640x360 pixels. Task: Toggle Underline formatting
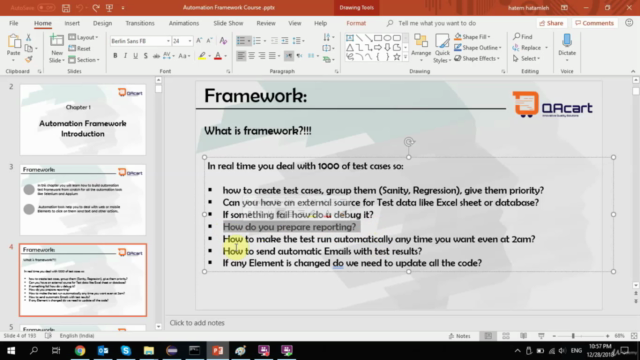click(136, 56)
